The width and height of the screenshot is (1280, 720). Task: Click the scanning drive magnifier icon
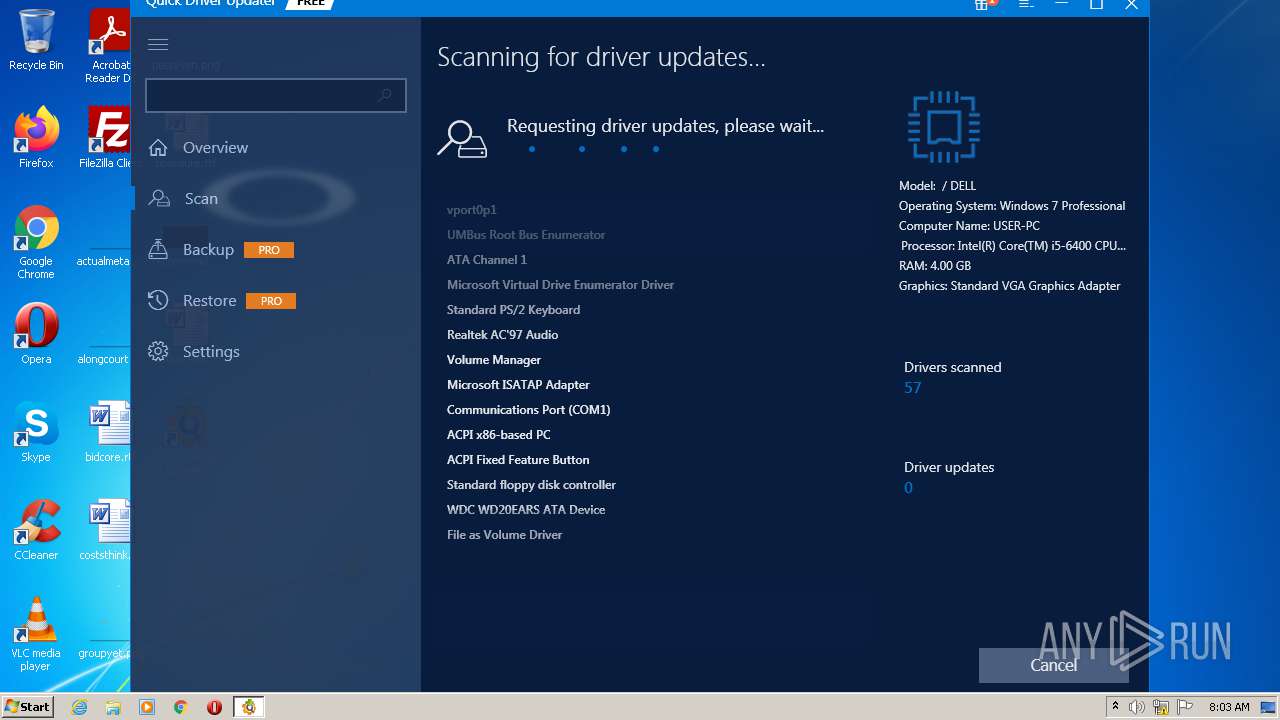click(x=462, y=140)
